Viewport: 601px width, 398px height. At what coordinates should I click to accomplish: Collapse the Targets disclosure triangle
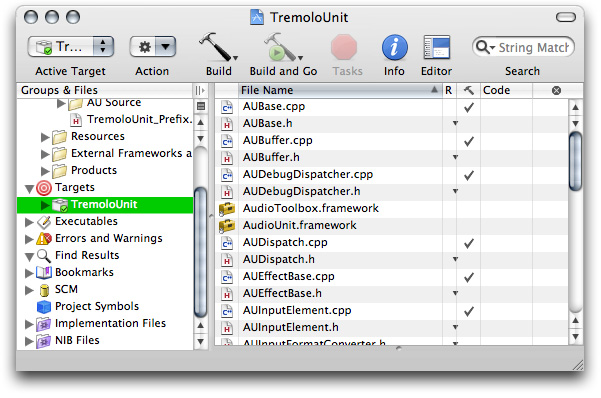(x=29, y=188)
